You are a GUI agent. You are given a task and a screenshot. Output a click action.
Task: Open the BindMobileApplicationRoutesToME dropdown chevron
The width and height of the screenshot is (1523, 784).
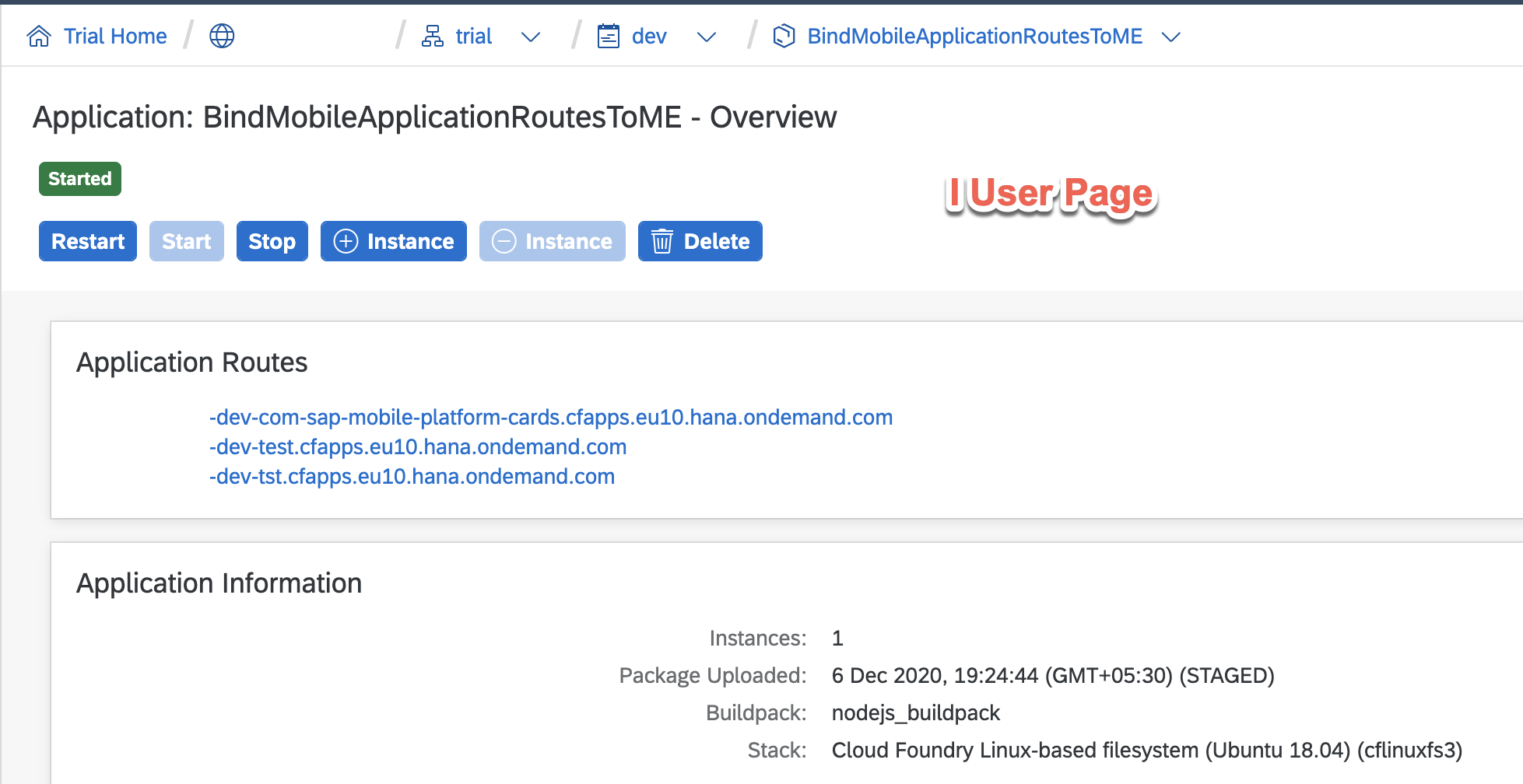point(1170,37)
